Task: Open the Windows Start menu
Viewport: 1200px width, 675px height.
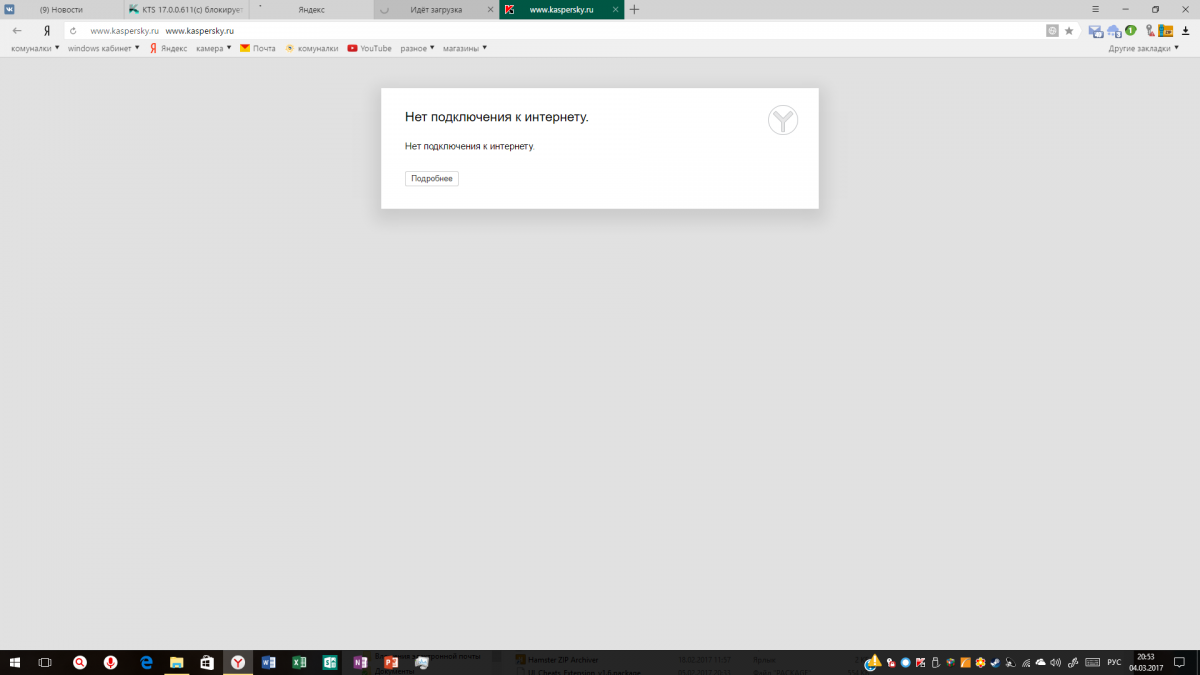Action: click(15, 662)
